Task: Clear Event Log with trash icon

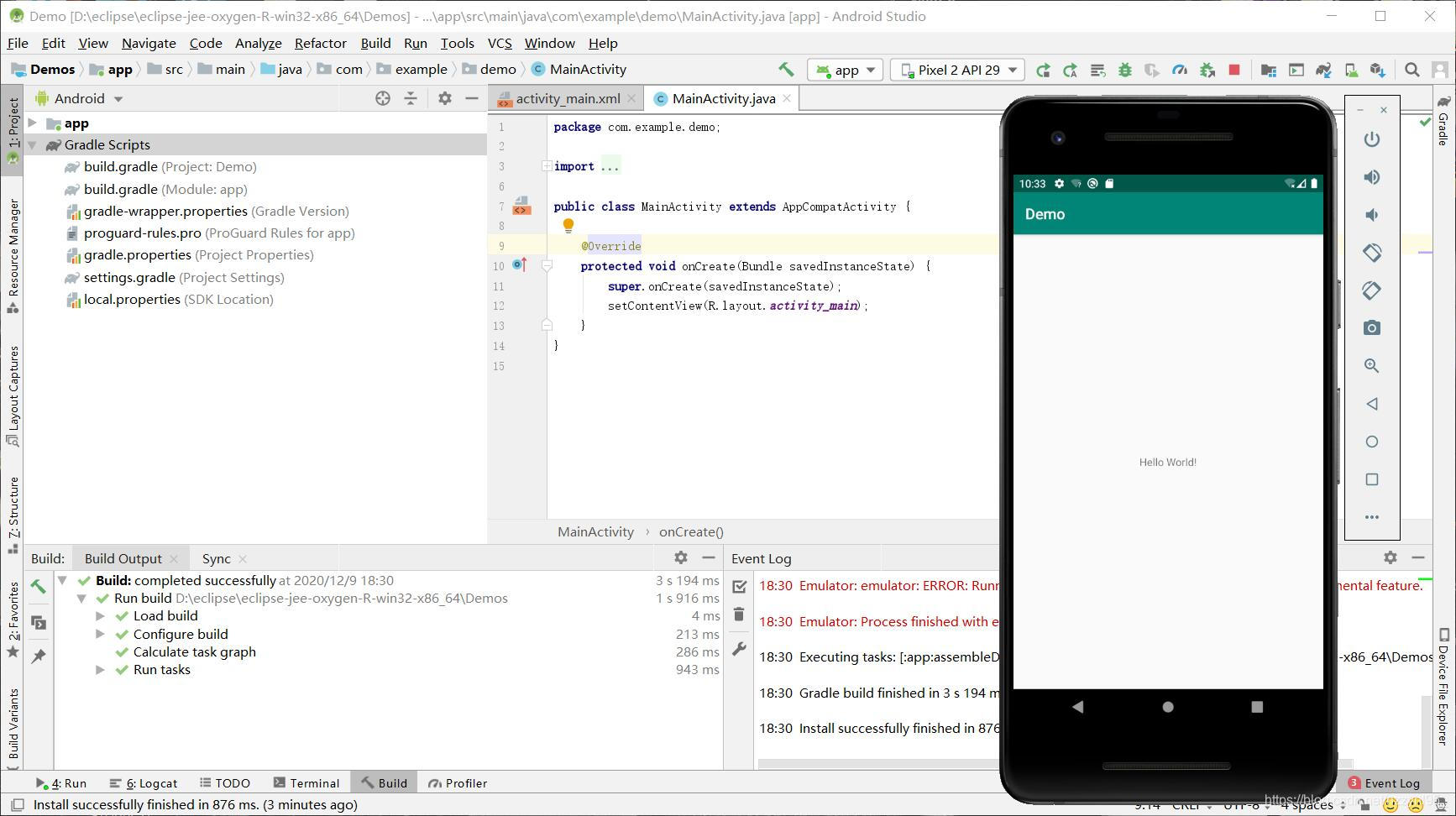Action: tap(739, 615)
